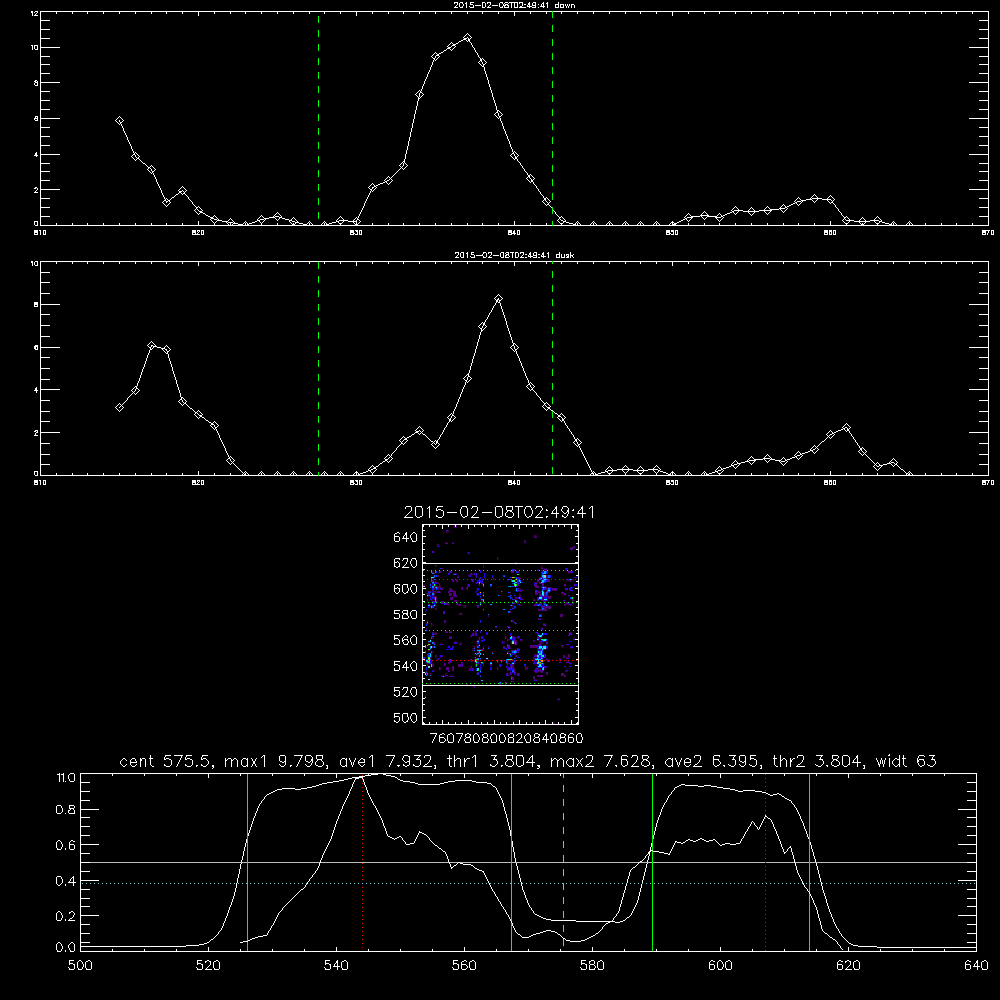
Task: Click the 840 x-axis label of the dawn plot
Action: pyautogui.click(x=514, y=233)
